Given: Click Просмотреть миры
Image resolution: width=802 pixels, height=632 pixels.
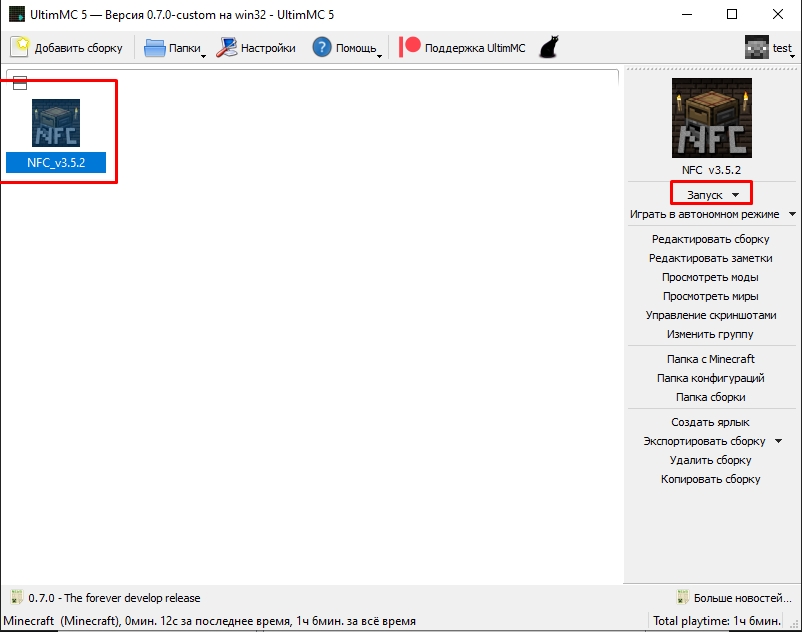Looking at the screenshot, I should pos(710,296).
